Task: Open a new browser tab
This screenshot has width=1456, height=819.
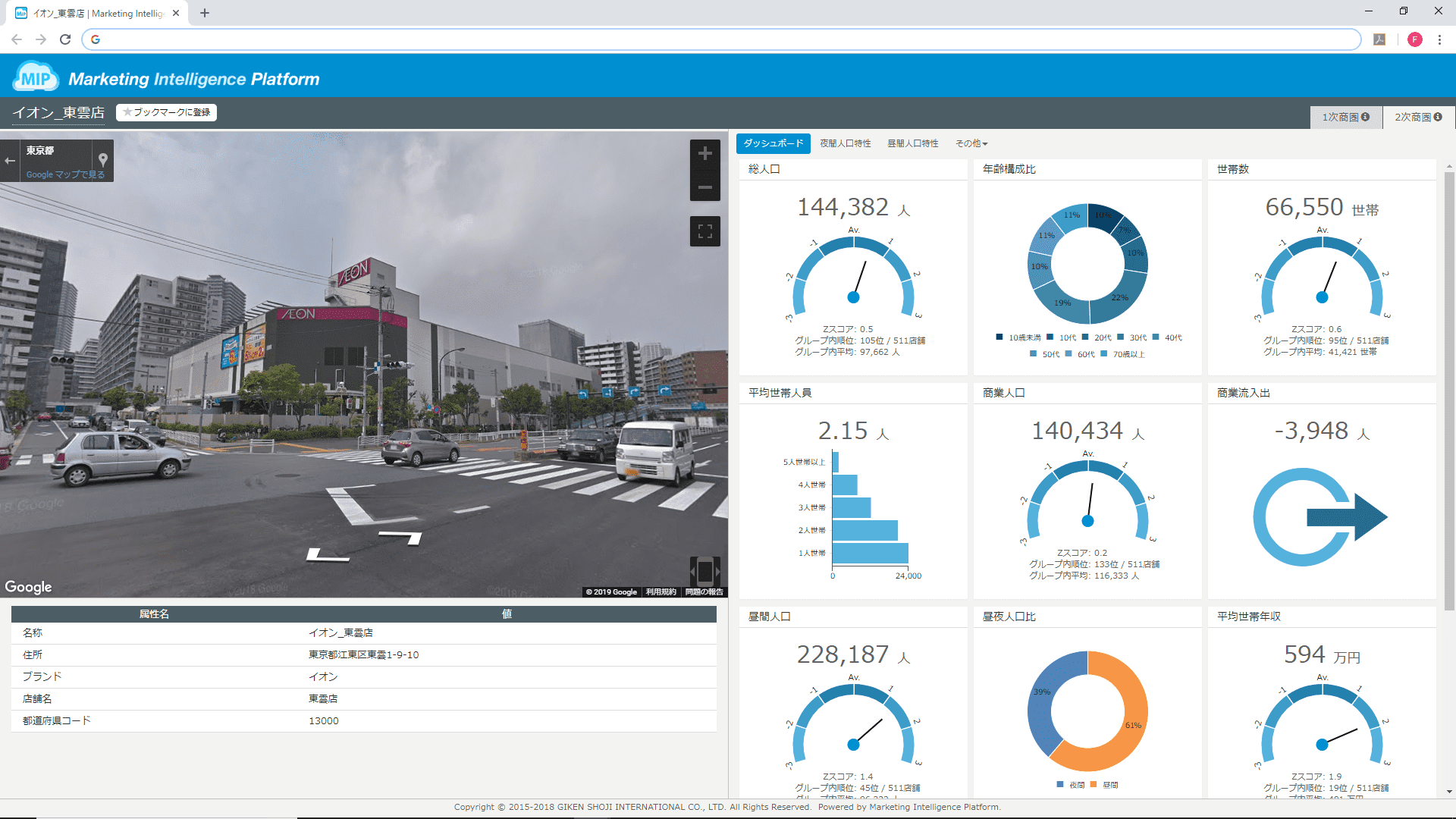Action: 205,13
